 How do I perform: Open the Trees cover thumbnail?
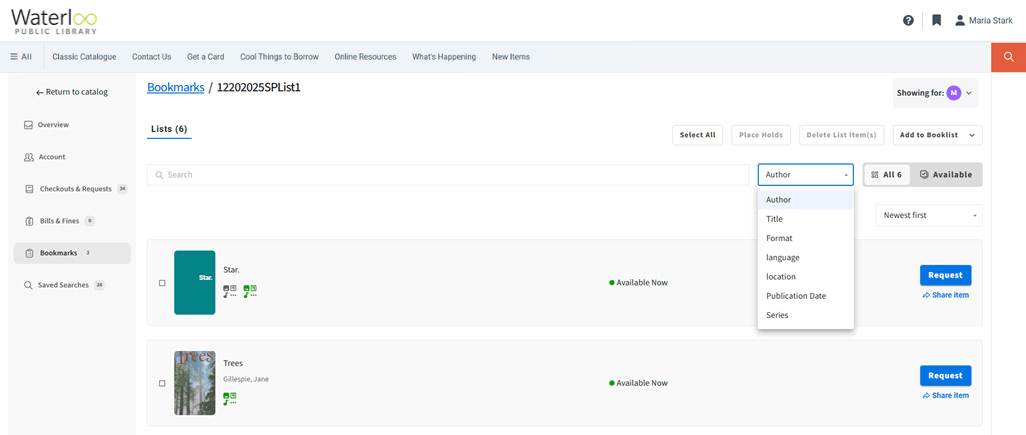pyautogui.click(x=194, y=383)
